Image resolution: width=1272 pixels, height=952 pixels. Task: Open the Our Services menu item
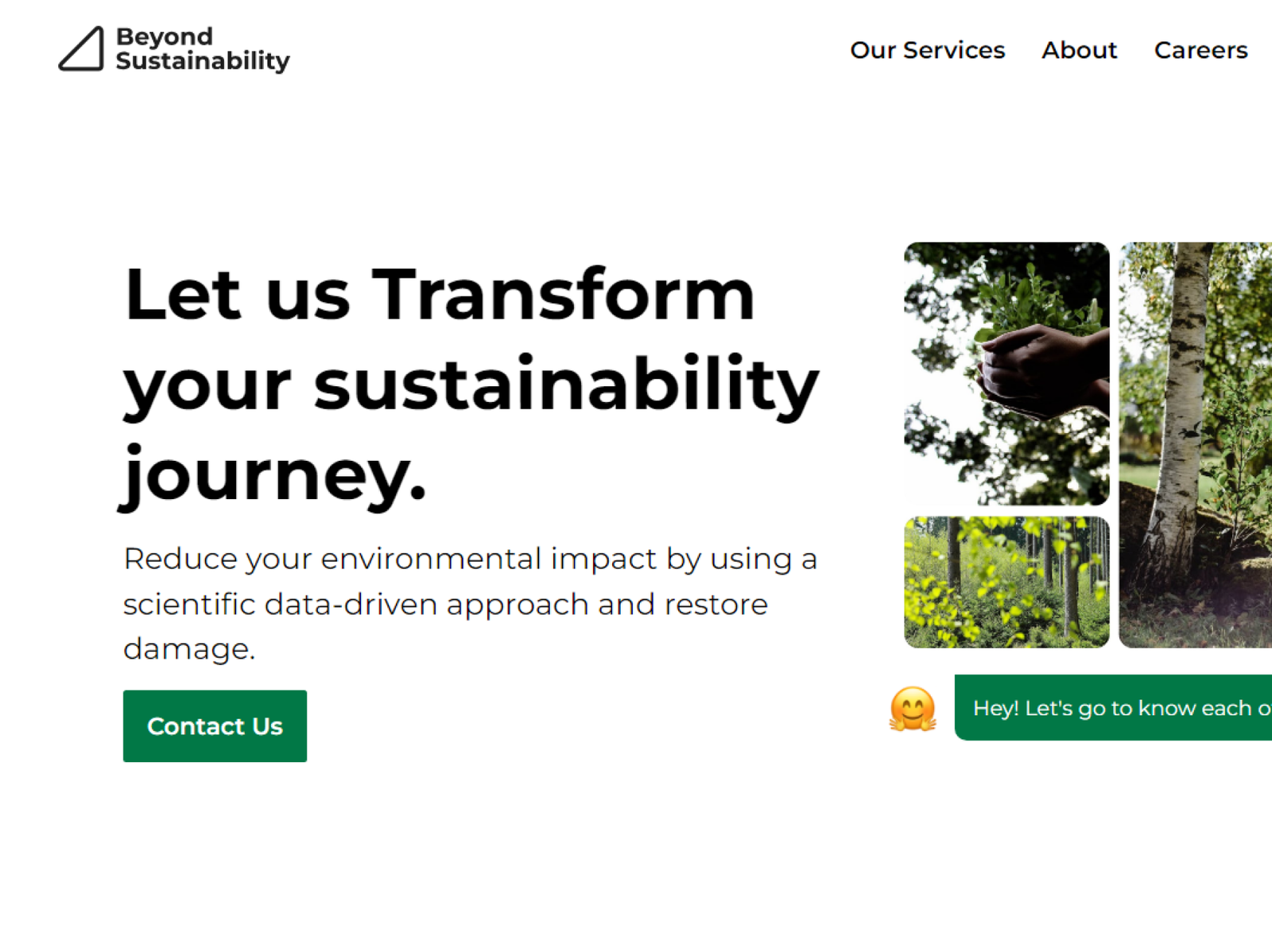click(x=927, y=50)
